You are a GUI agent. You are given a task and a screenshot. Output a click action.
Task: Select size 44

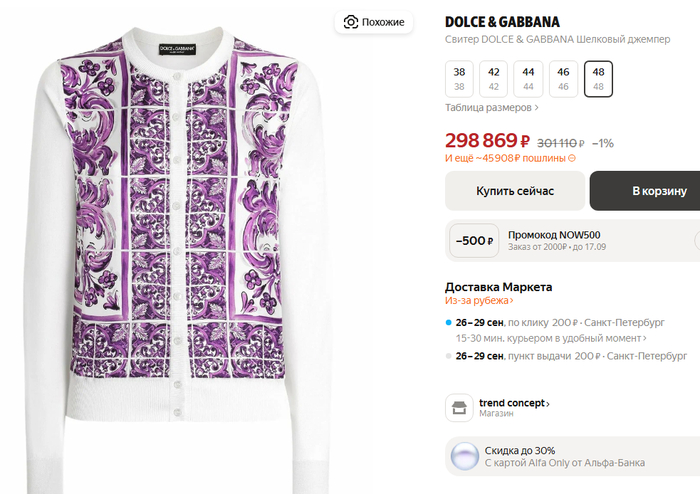coord(528,79)
